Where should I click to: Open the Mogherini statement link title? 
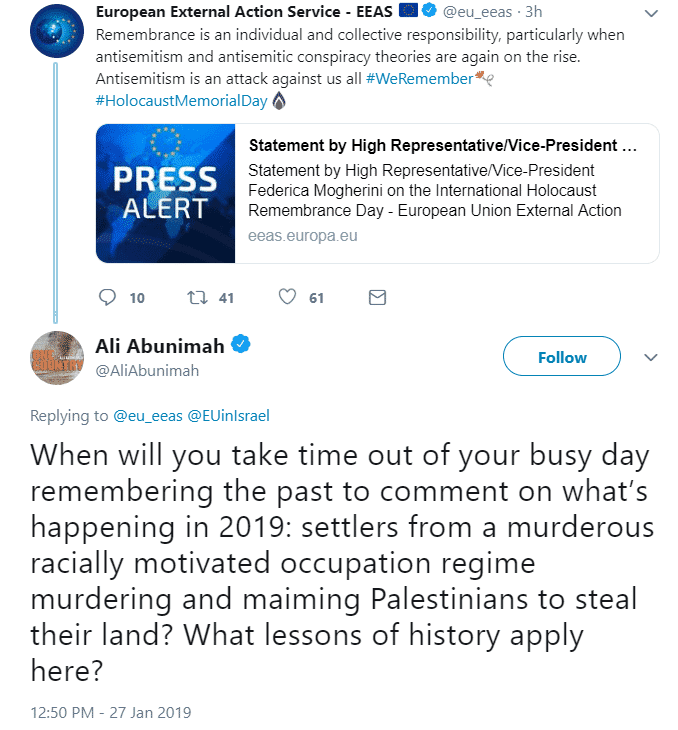443,145
